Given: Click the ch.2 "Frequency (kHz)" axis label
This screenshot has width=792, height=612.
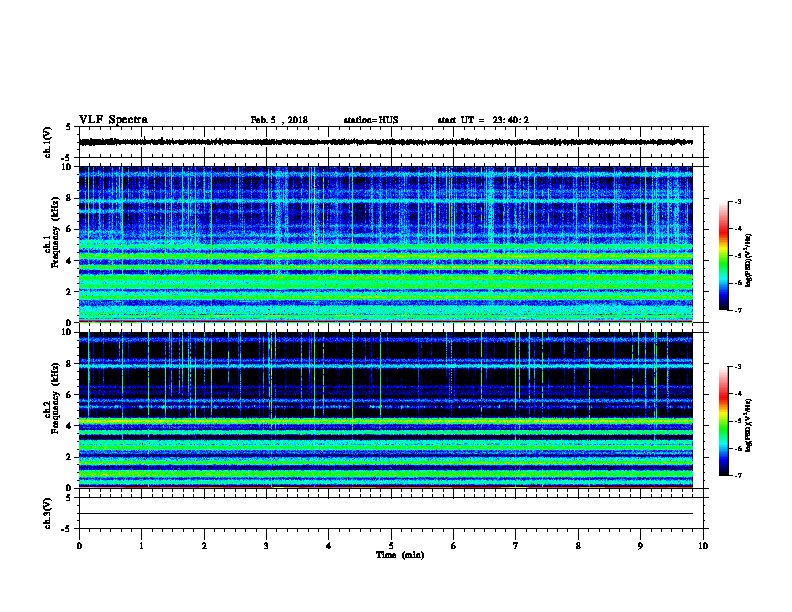Looking at the screenshot, I should tap(56, 397).
